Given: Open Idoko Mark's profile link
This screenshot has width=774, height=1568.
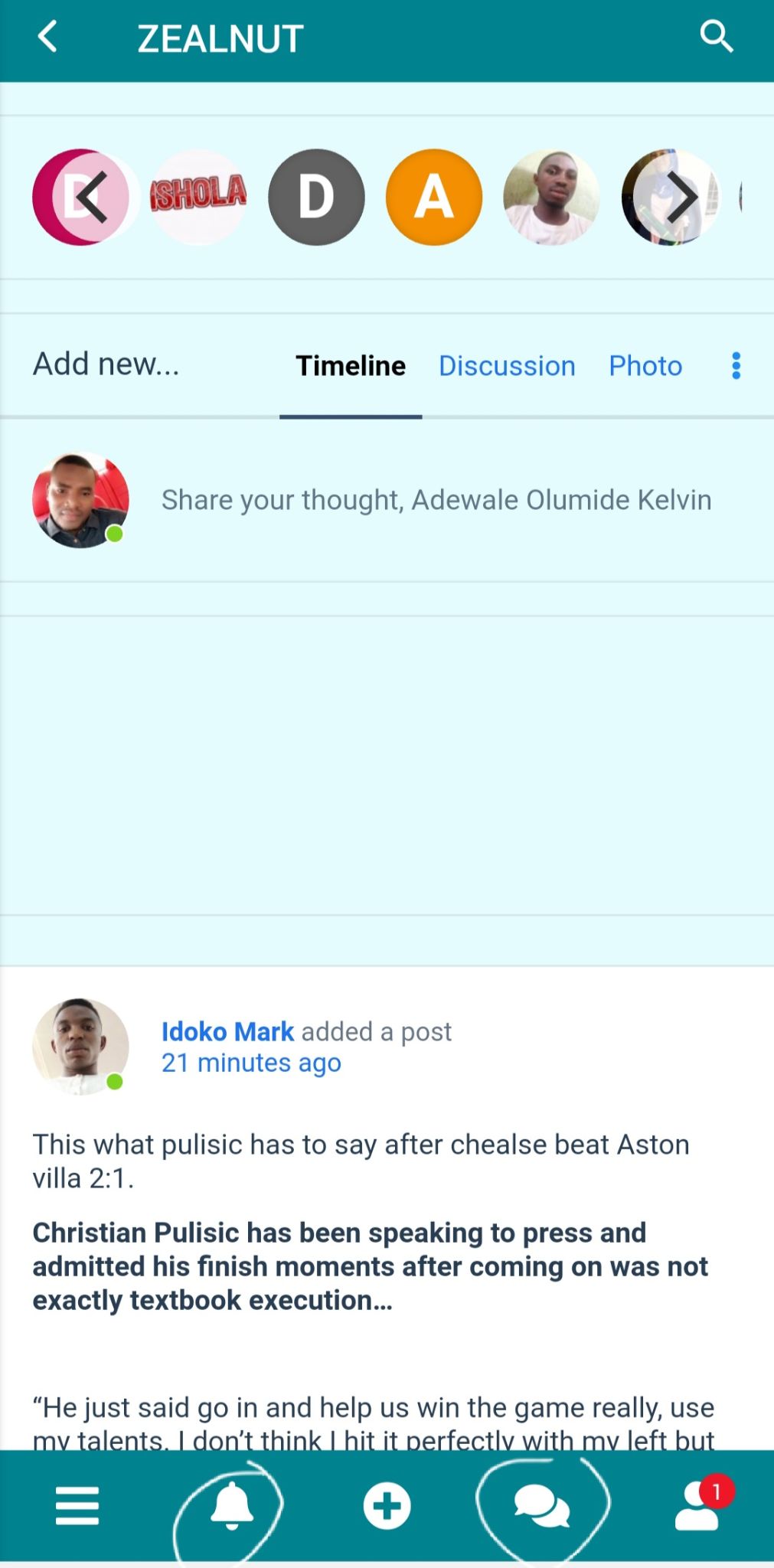Looking at the screenshot, I should [227, 1031].
